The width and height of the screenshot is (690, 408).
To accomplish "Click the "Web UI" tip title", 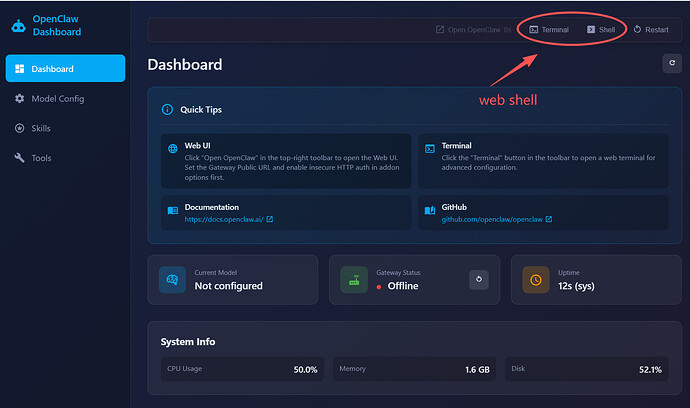I will click(x=197, y=145).
